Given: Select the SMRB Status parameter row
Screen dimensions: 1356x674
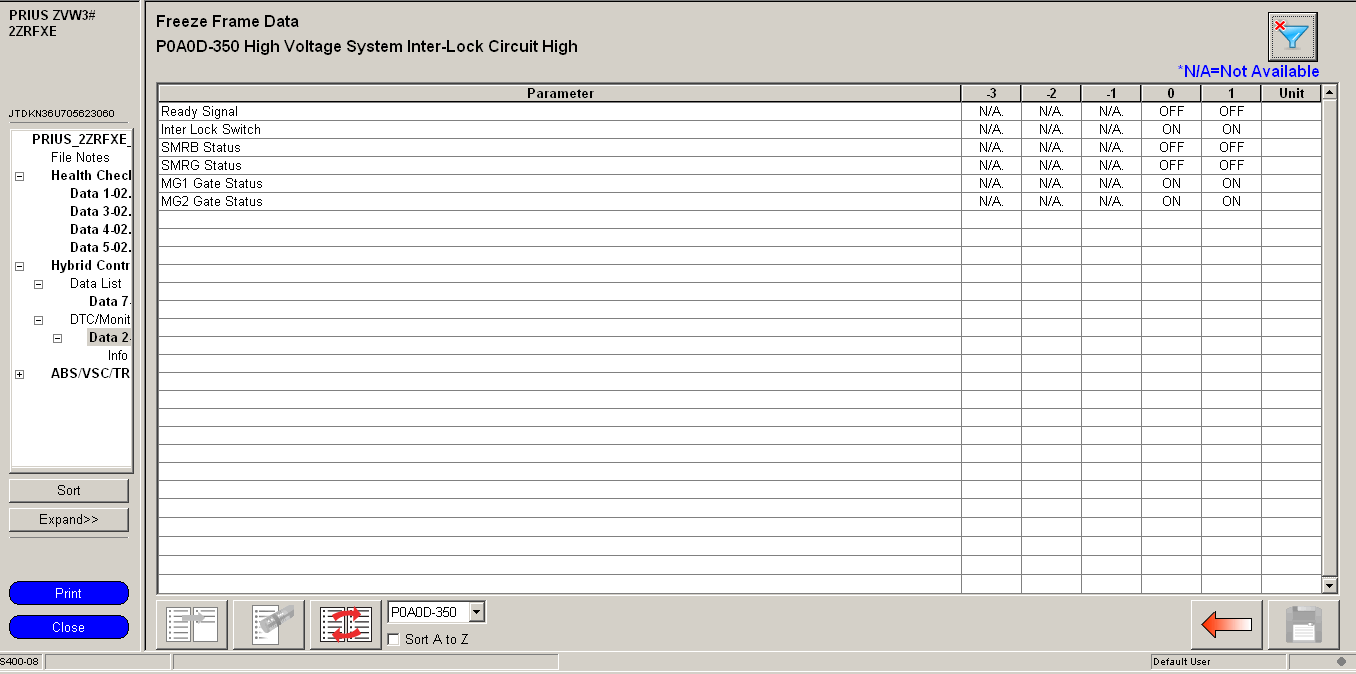Looking at the screenshot, I should 740,148.
